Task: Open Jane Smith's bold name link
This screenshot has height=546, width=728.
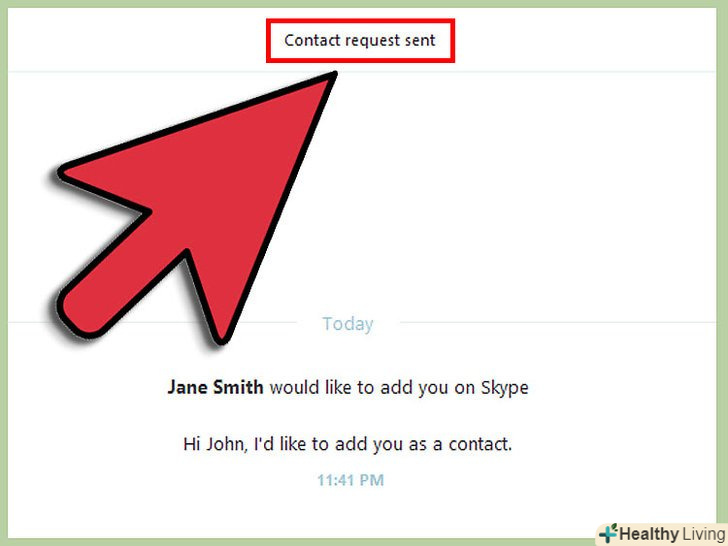Action: click(215, 387)
